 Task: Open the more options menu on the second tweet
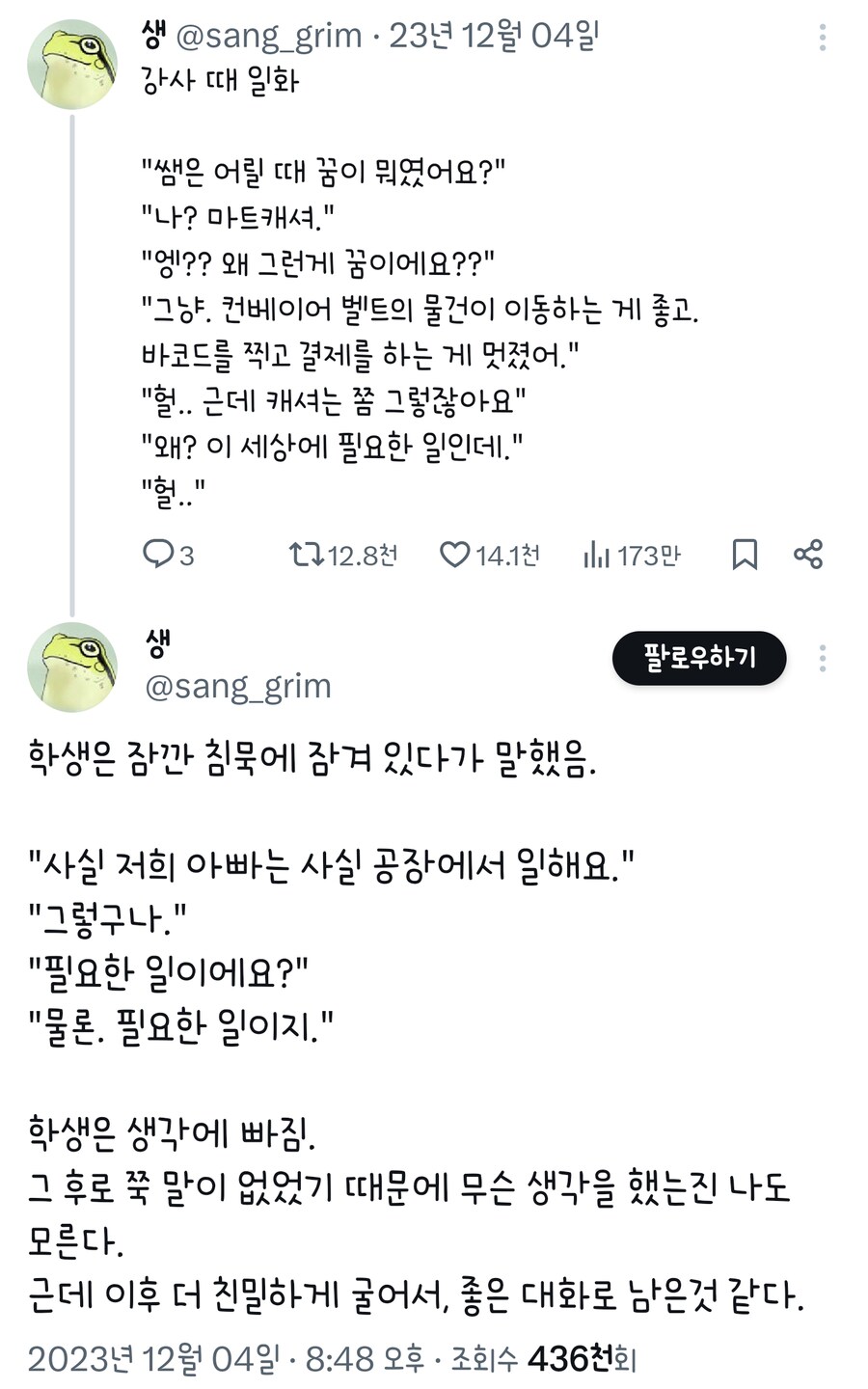coord(822,657)
